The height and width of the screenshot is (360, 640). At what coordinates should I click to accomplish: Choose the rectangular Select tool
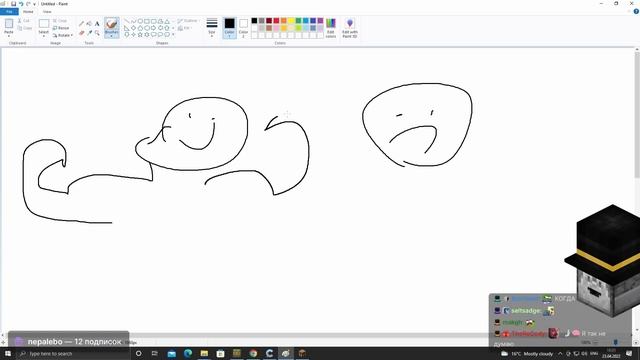point(44,24)
